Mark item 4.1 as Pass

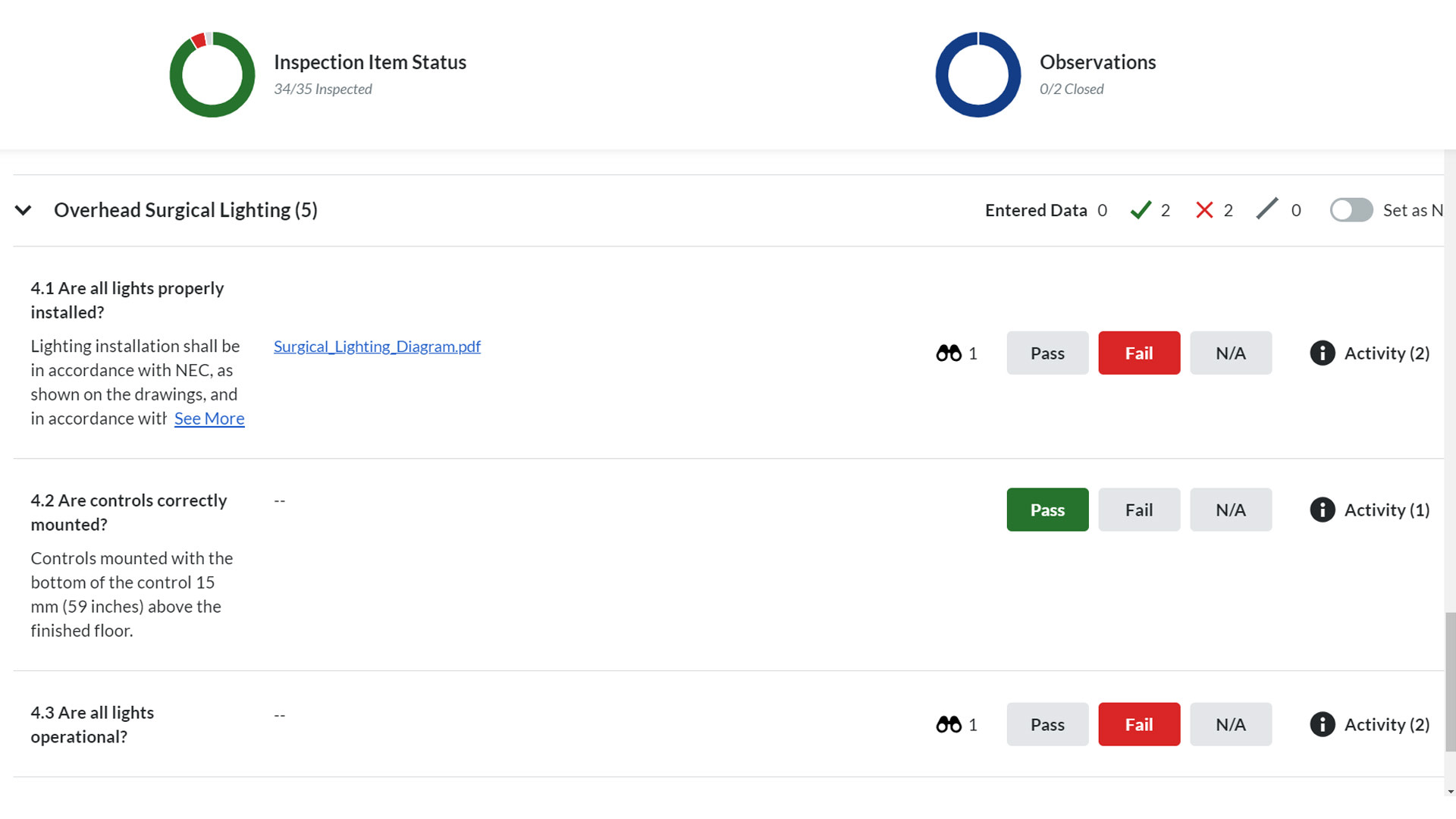[x=1047, y=353]
